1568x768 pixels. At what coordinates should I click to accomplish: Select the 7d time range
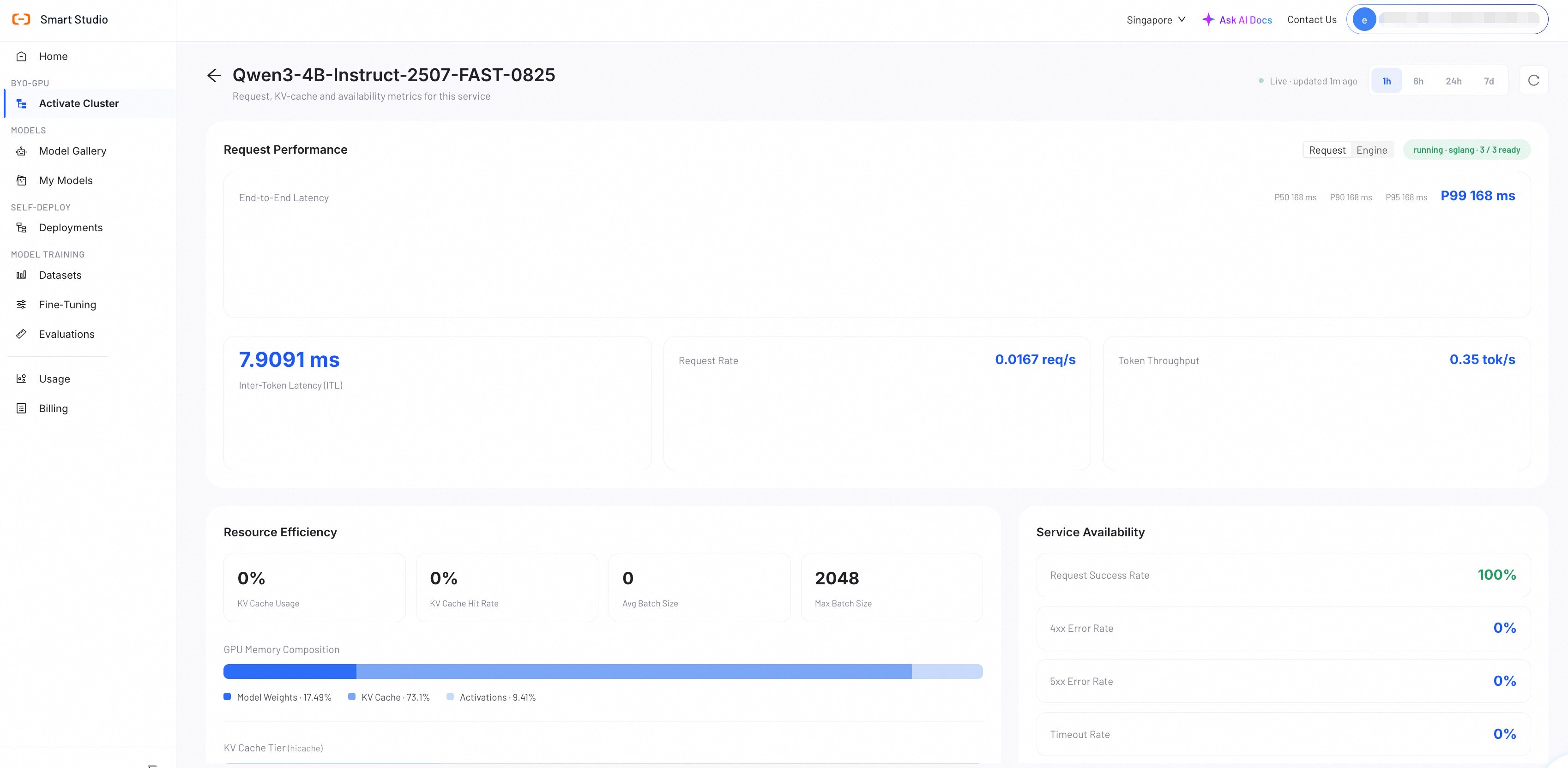click(1489, 81)
